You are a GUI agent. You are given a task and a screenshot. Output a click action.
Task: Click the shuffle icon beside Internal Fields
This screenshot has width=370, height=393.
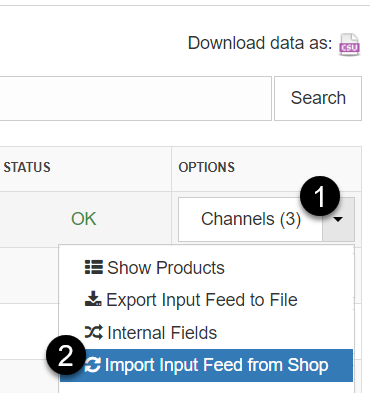tap(93, 332)
